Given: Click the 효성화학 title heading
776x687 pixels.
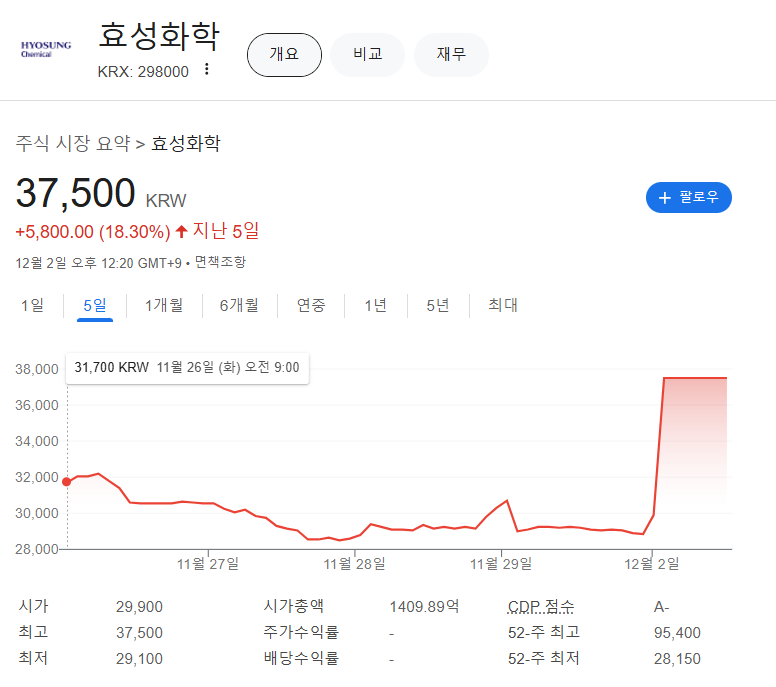Looking at the screenshot, I should point(159,36).
